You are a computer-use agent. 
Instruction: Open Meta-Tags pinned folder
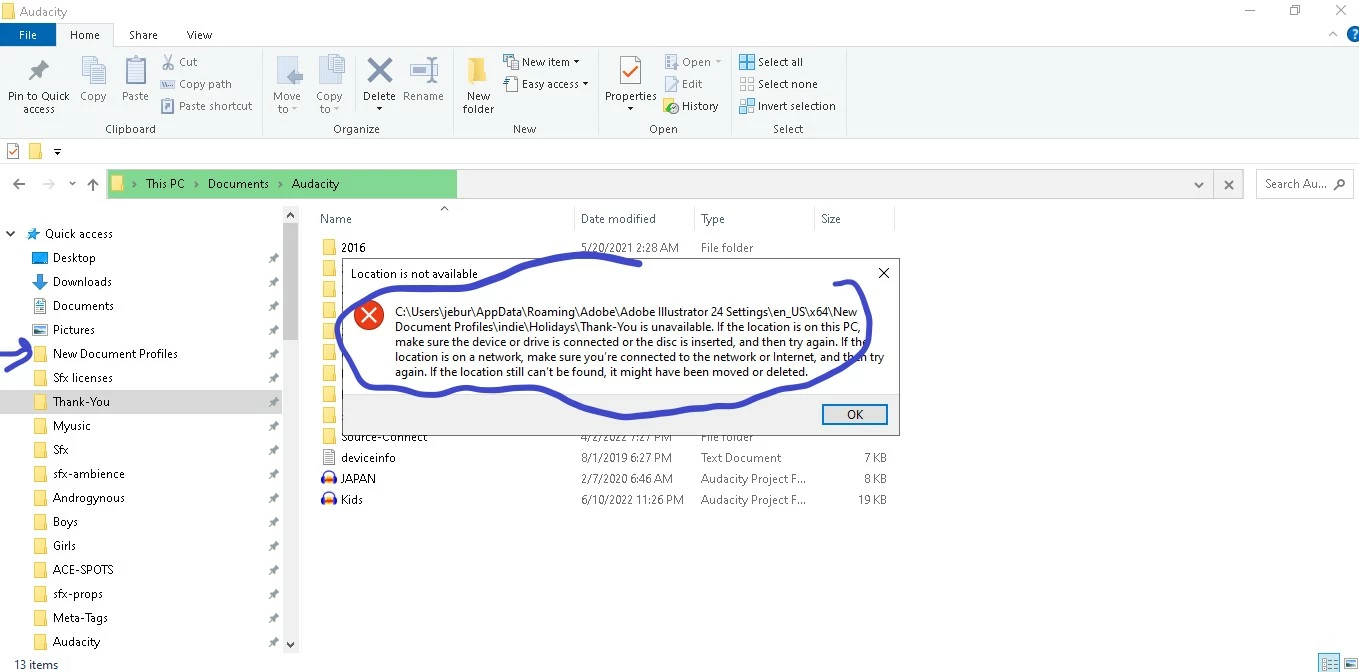pos(80,618)
